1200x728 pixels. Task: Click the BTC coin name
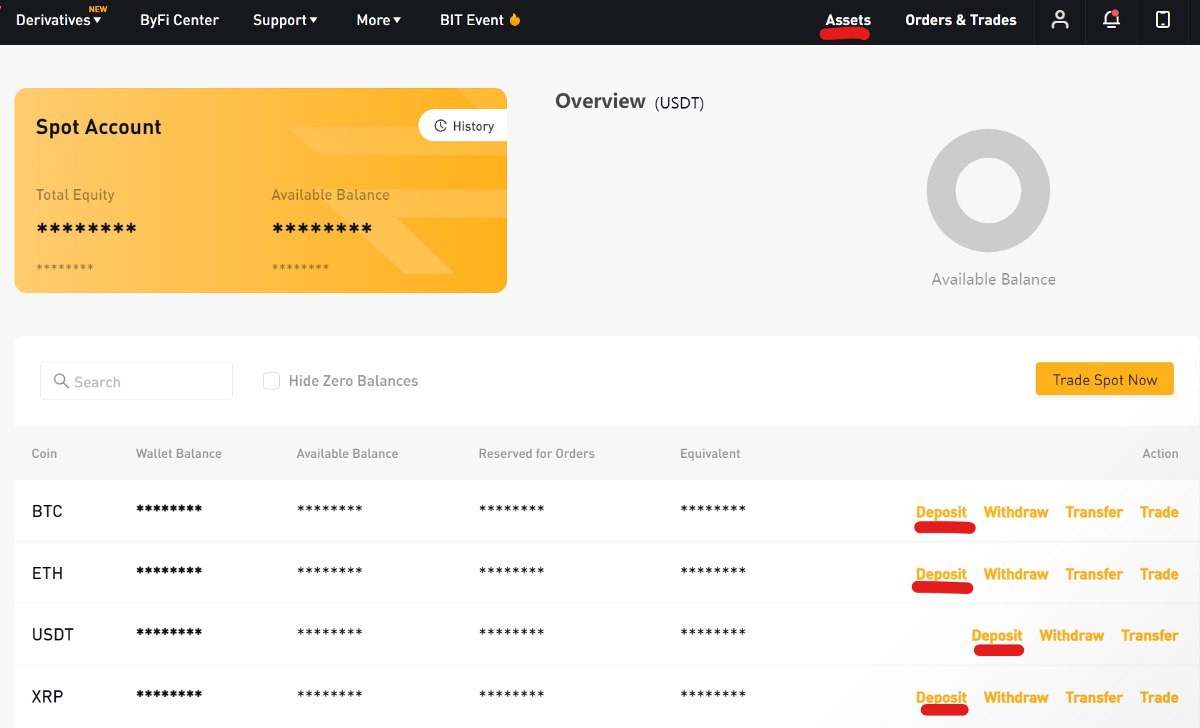click(47, 511)
